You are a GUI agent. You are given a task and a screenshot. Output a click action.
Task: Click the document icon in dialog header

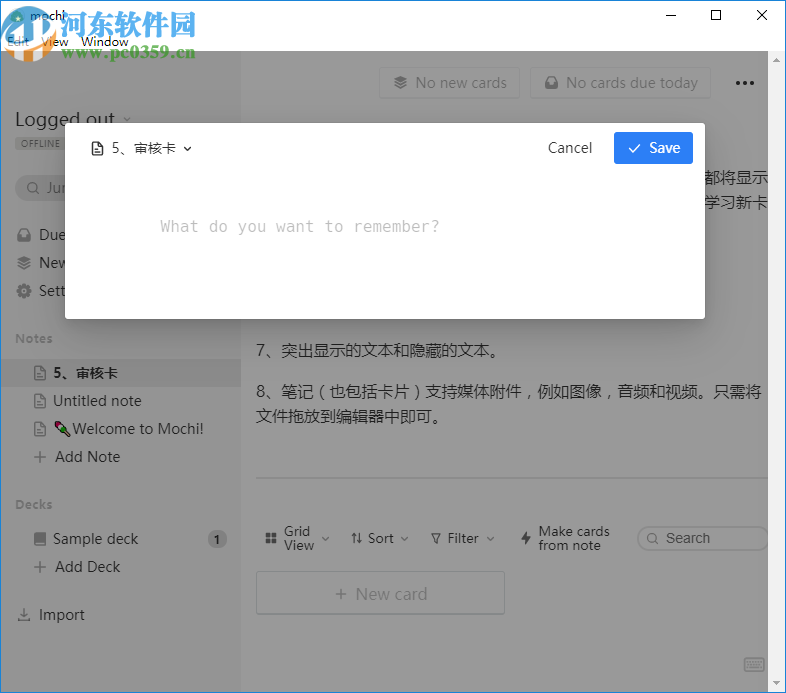coord(97,148)
